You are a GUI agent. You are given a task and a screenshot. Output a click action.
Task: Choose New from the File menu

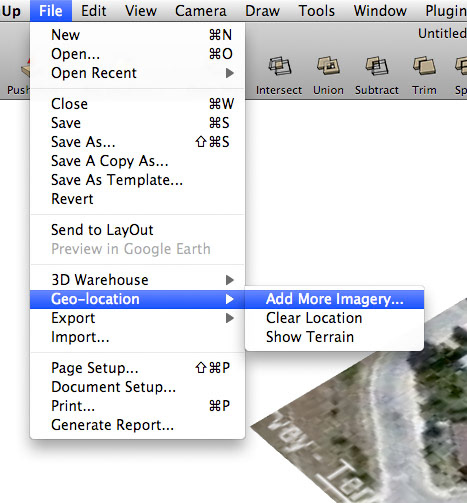(138, 35)
